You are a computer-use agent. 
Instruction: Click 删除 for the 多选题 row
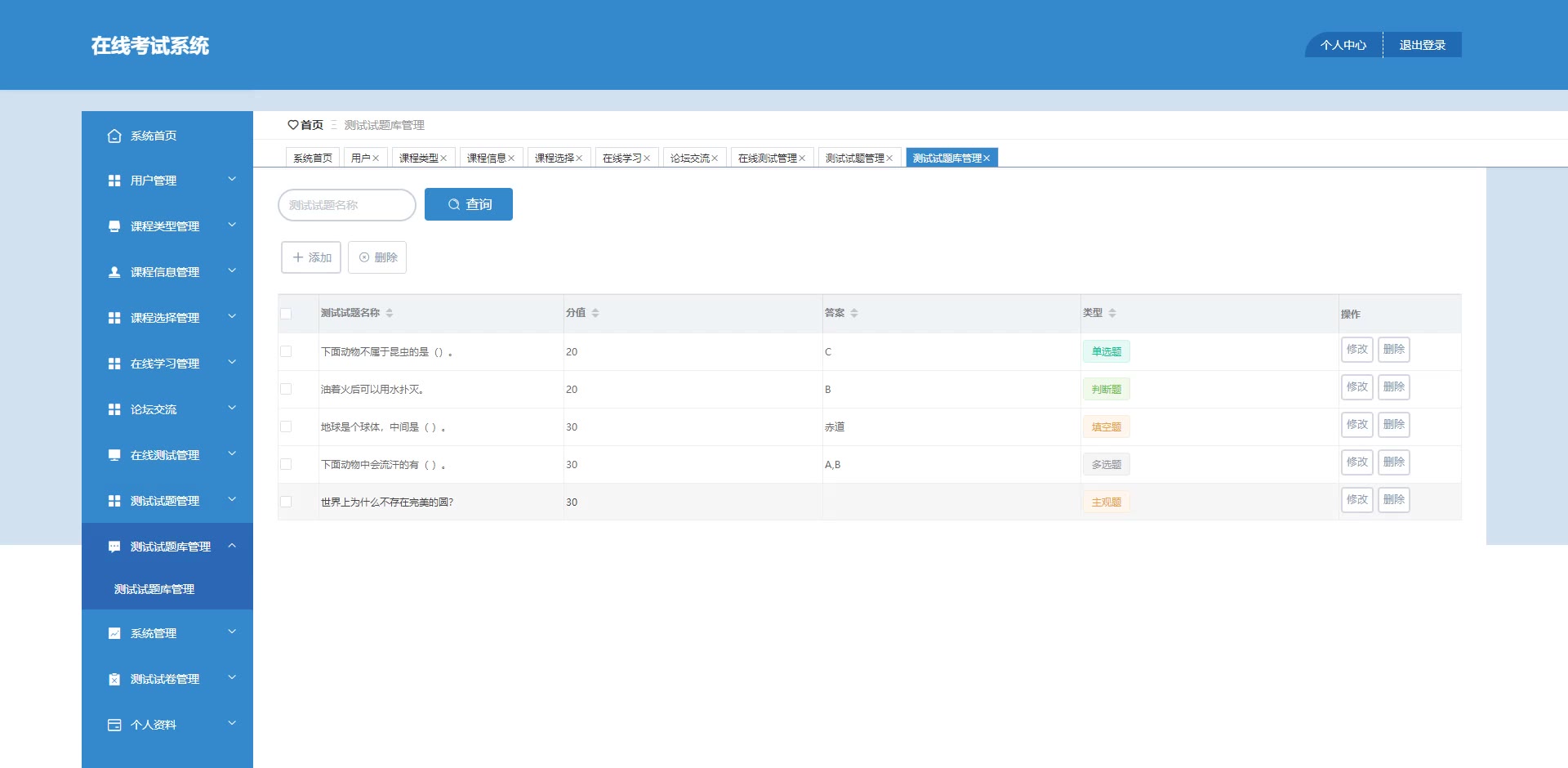(1394, 462)
